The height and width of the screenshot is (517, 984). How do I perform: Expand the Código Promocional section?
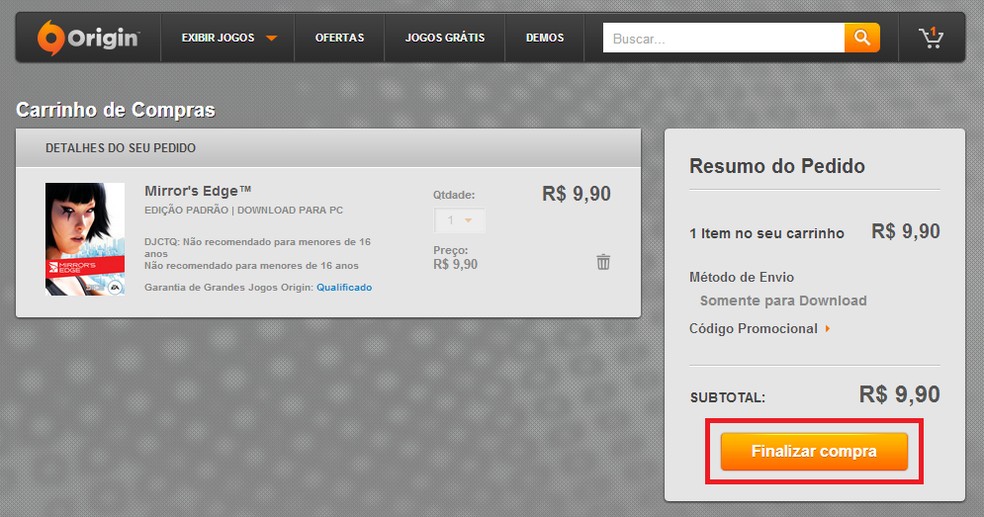point(759,329)
